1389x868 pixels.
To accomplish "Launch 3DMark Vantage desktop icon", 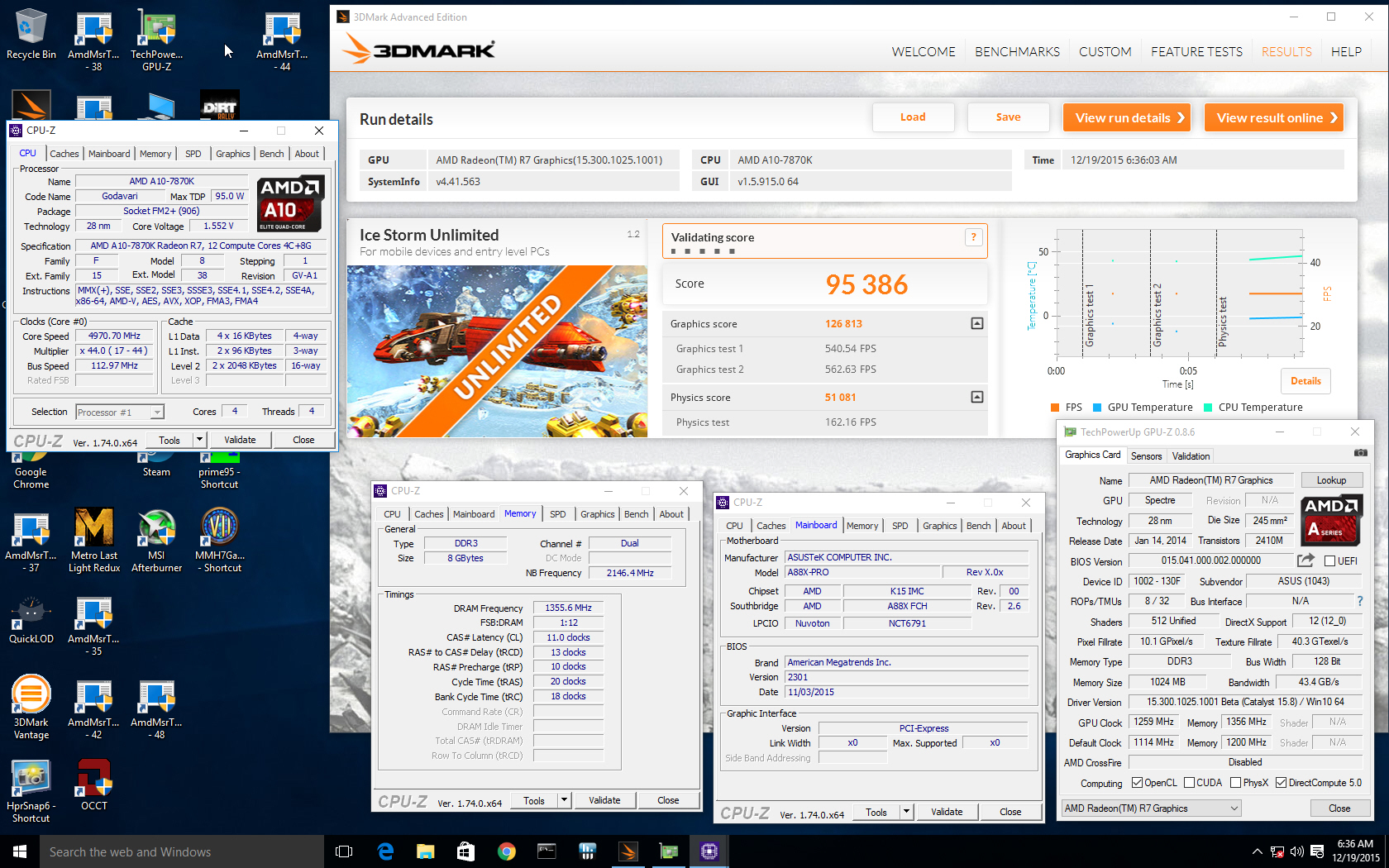I will [31, 706].
